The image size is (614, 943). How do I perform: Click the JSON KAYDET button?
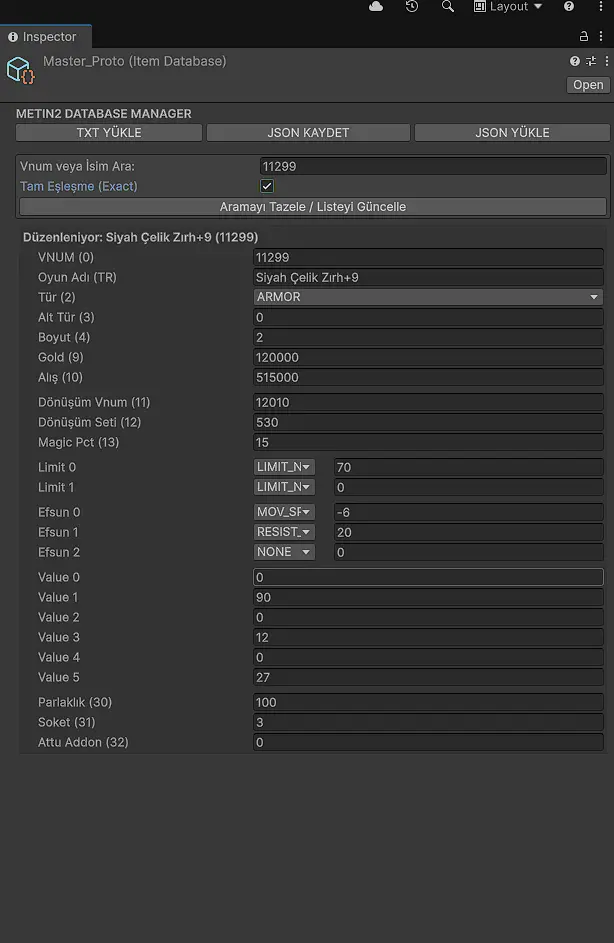(308, 132)
